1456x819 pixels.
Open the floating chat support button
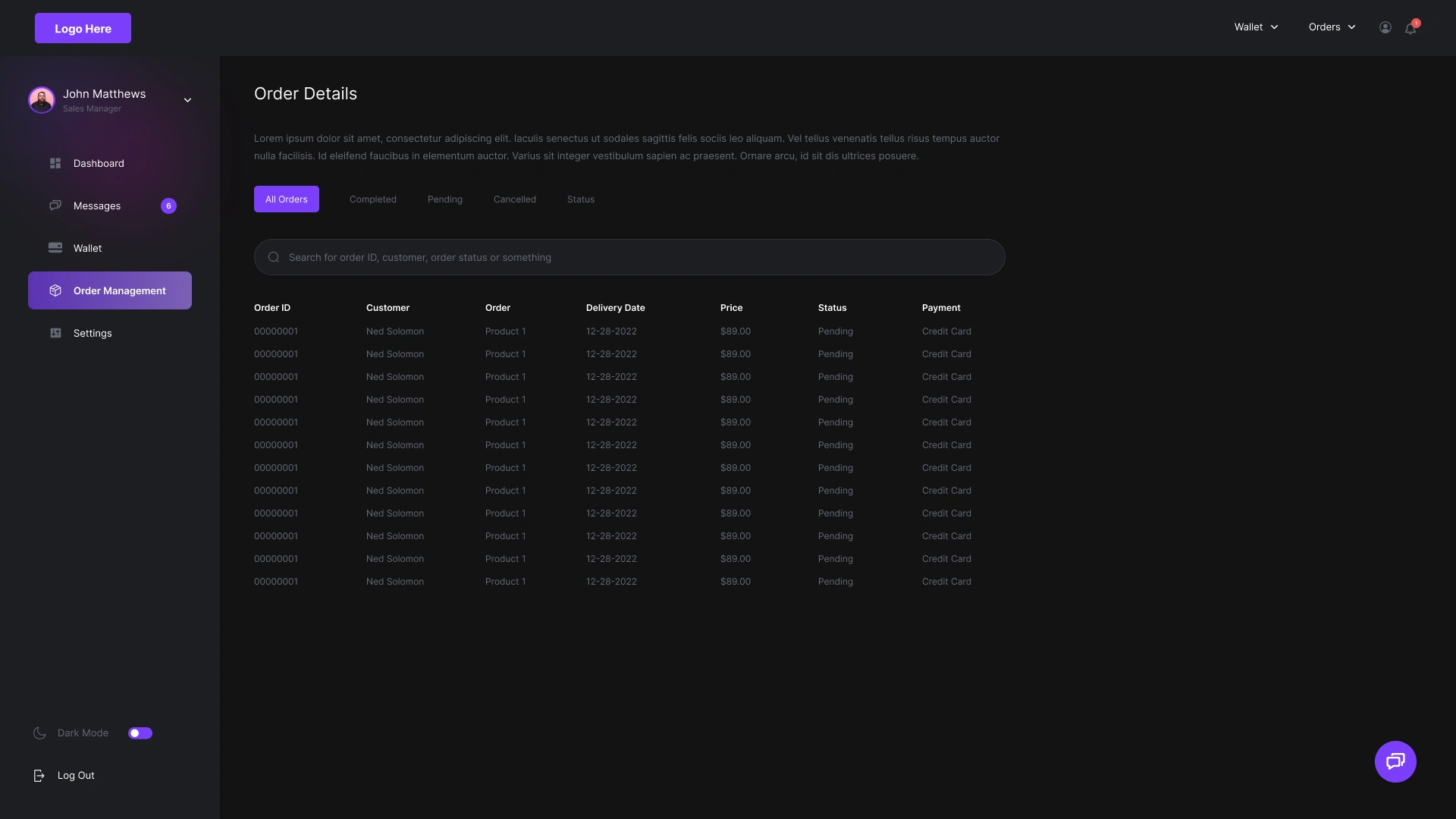(1395, 761)
